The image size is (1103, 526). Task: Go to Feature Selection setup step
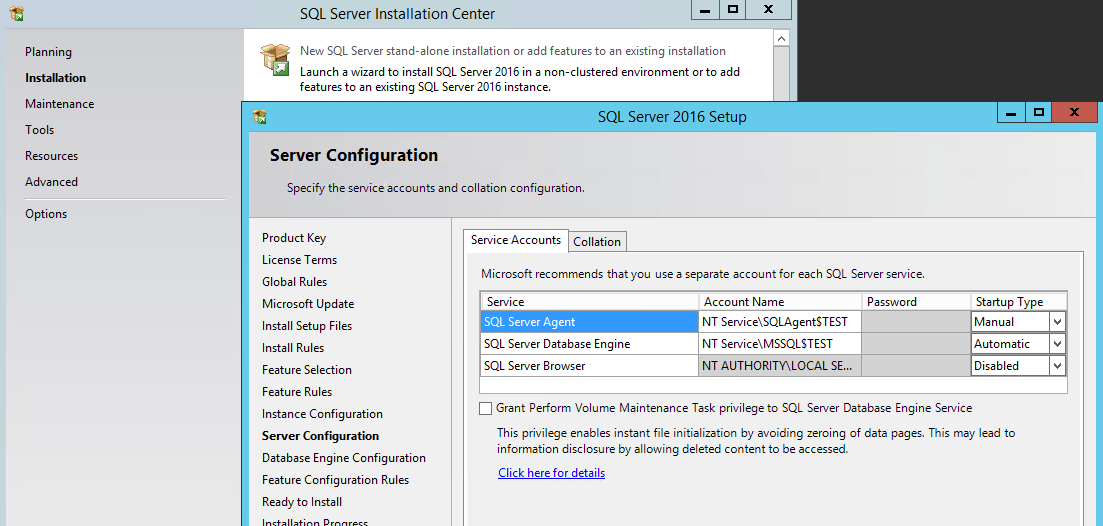pos(307,370)
